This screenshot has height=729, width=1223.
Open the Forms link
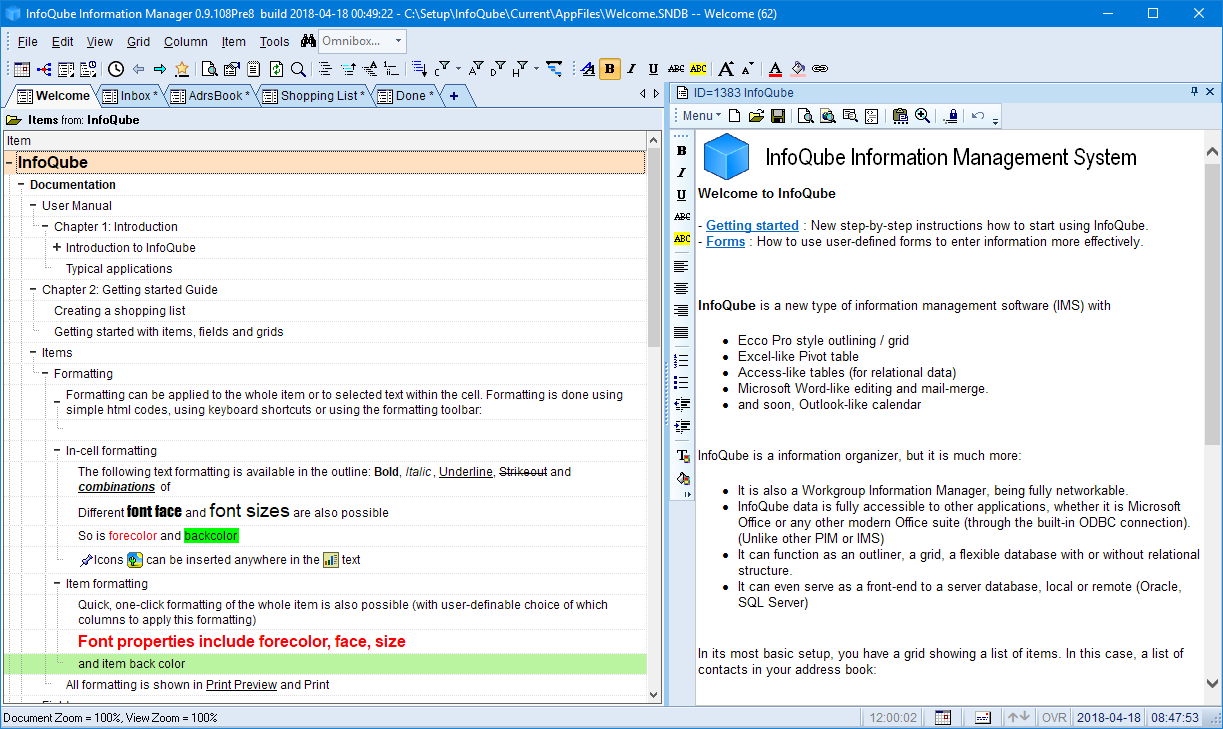[x=725, y=241]
